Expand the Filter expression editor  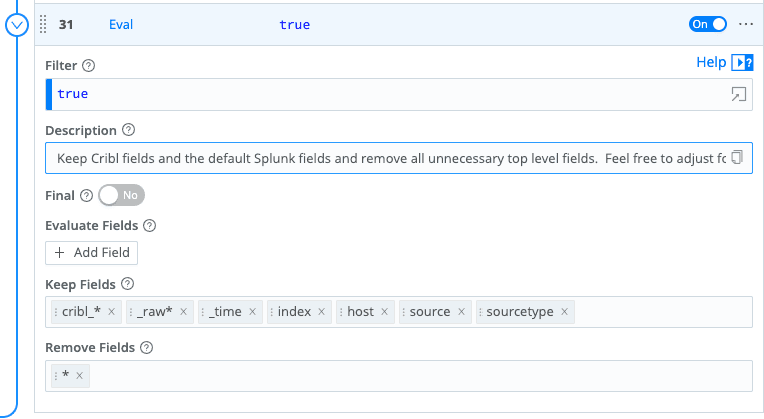(x=739, y=94)
